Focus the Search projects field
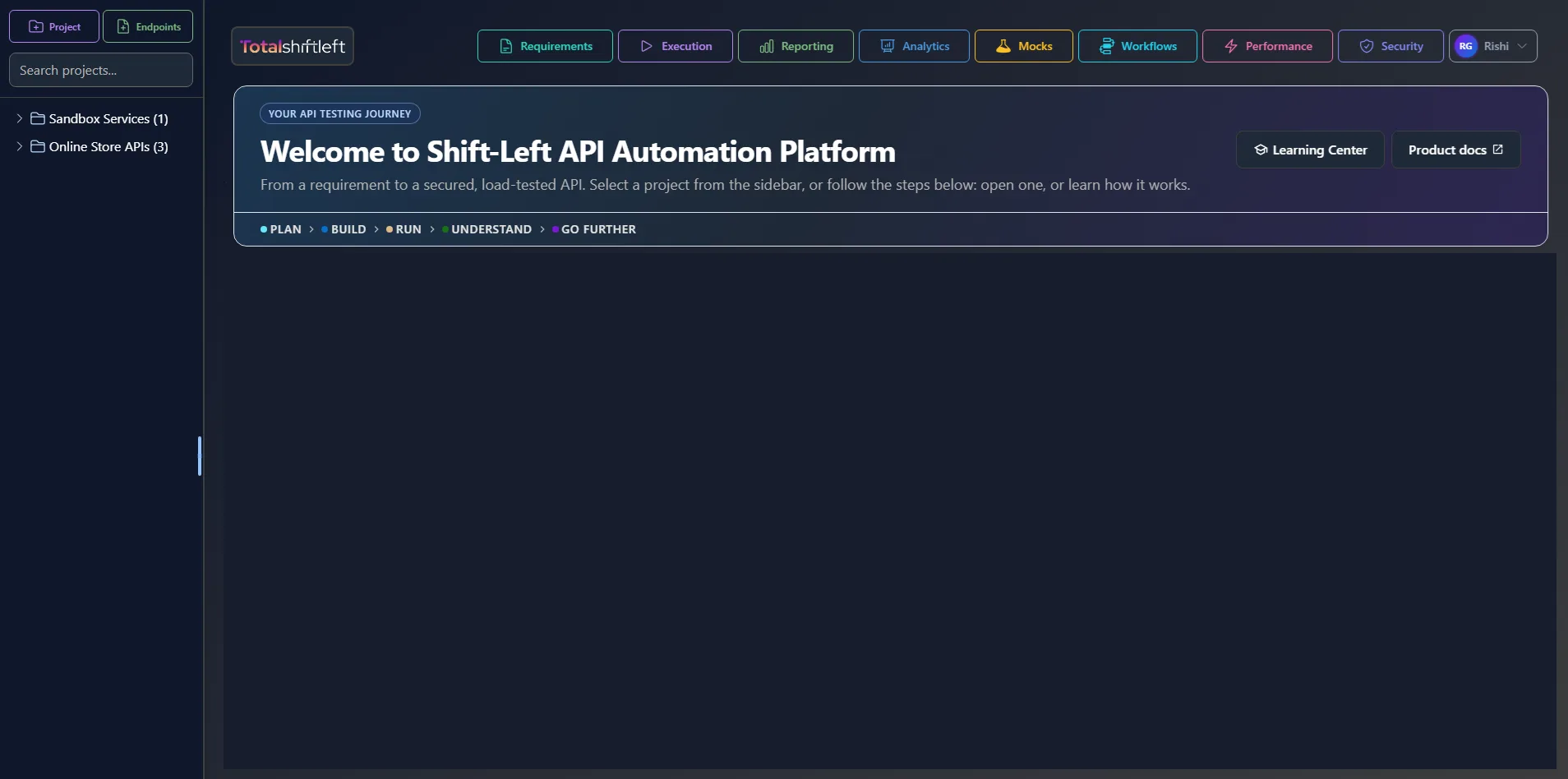1568x779 pixels. coord(101,70)
